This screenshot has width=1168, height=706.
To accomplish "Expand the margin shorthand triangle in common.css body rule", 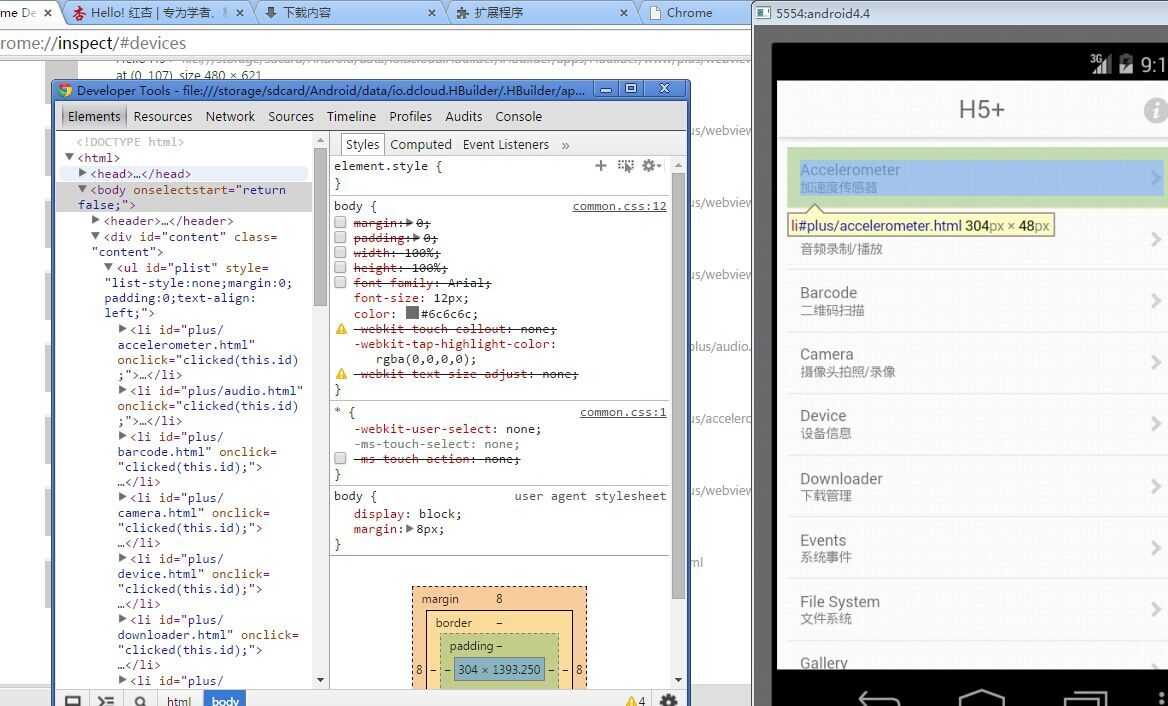I will click(409, 223).
